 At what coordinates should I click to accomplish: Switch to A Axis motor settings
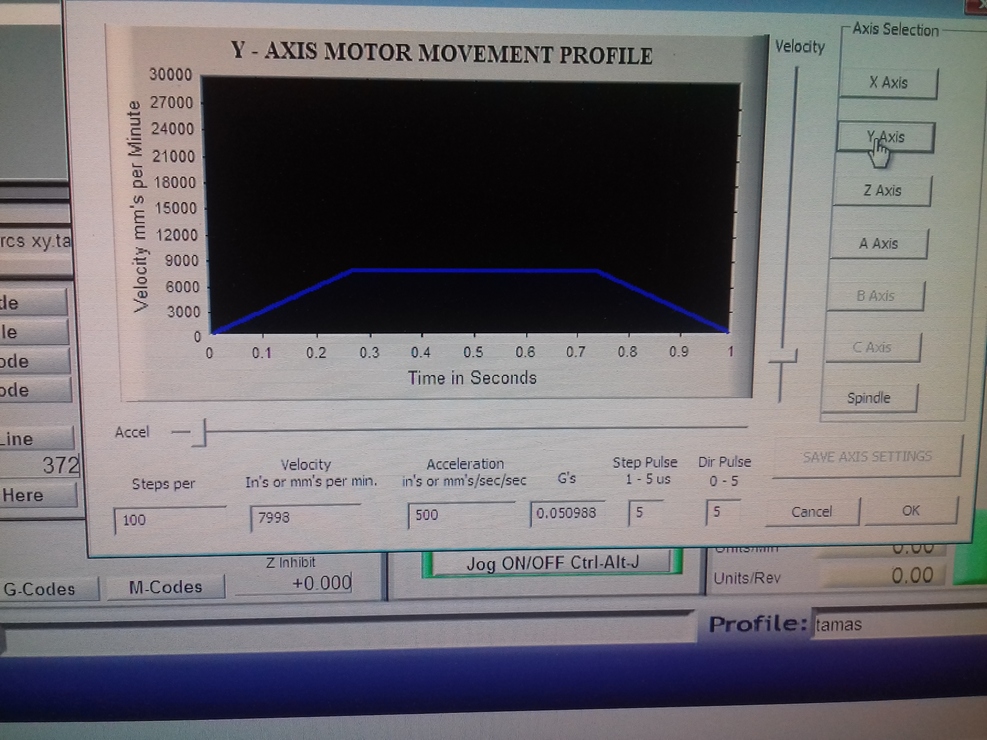click(878, 243)
